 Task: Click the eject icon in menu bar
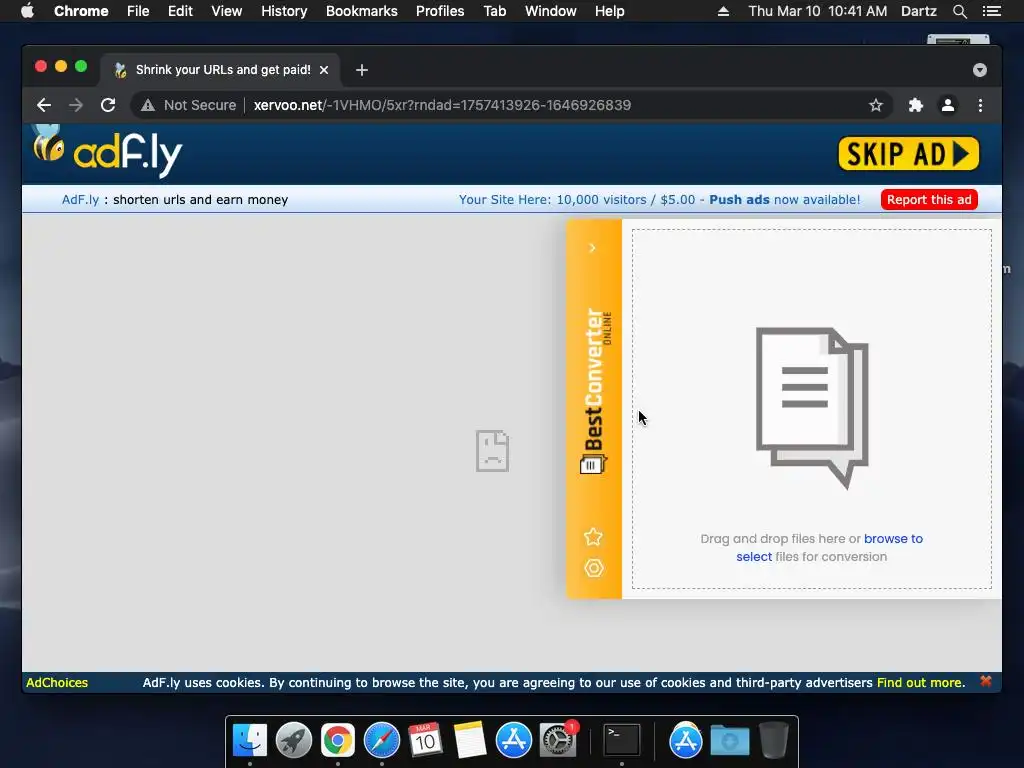pyautogui.click(x=723, y=11)
